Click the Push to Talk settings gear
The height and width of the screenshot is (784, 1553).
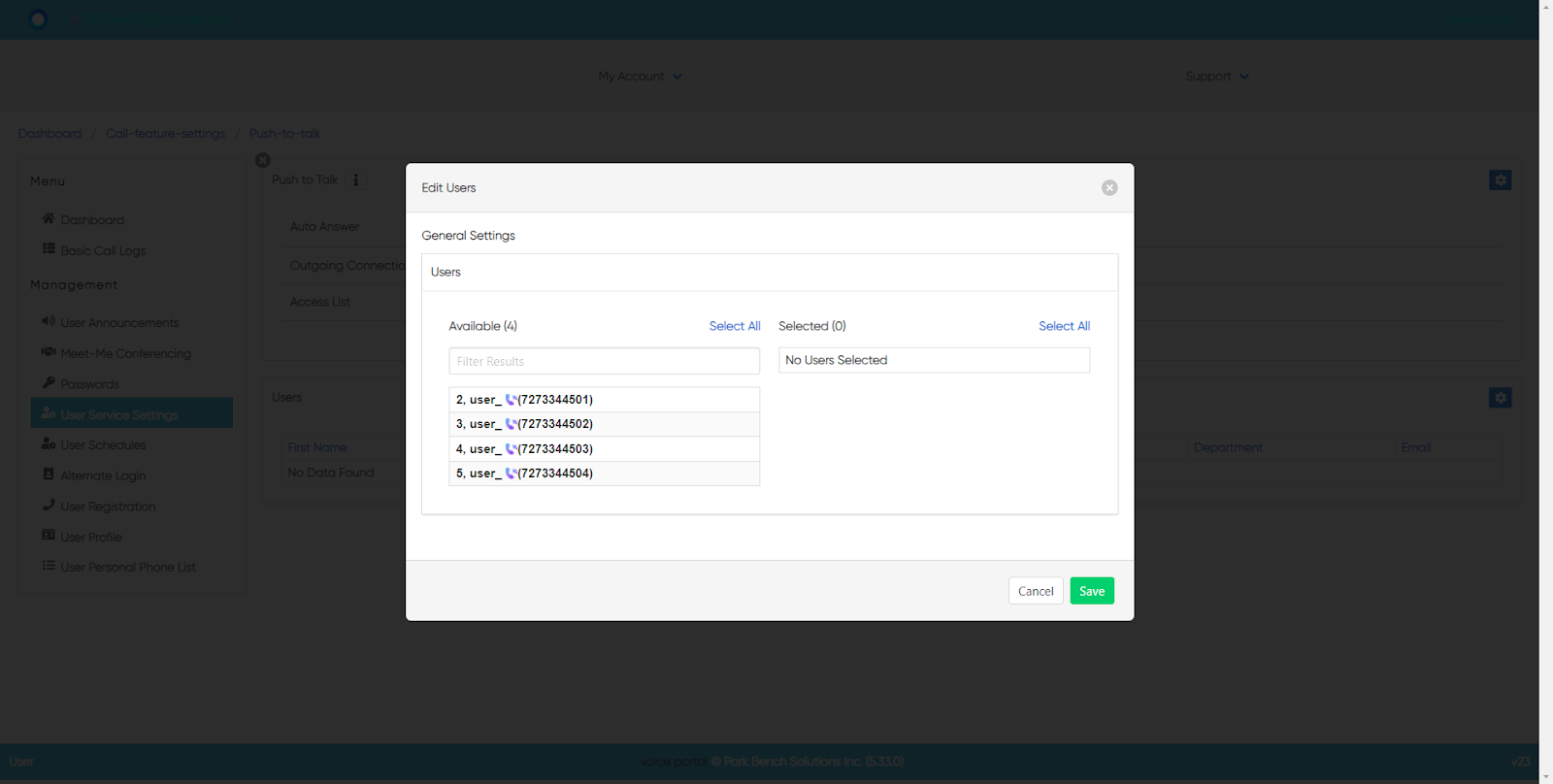tap(1500, 180)
